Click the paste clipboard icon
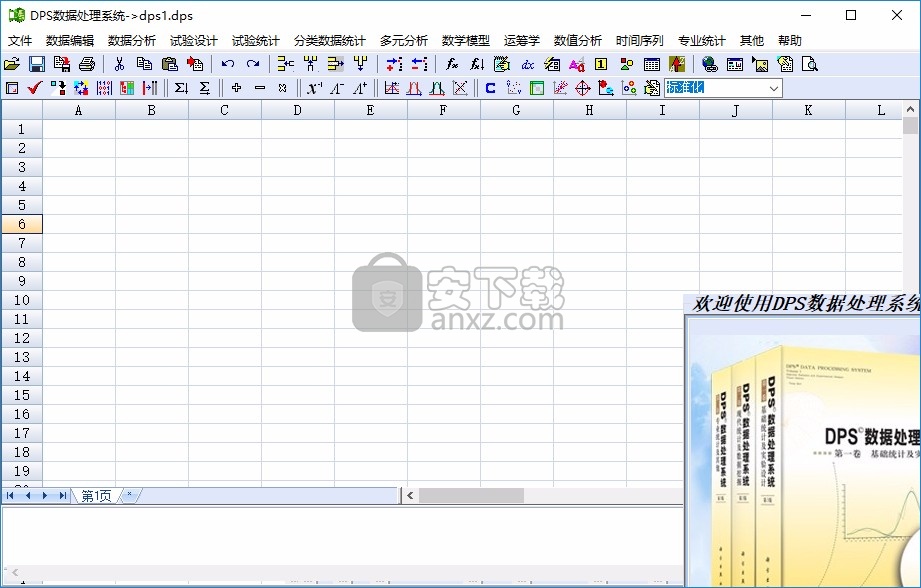The image size is (921, 588). point(170,64)
